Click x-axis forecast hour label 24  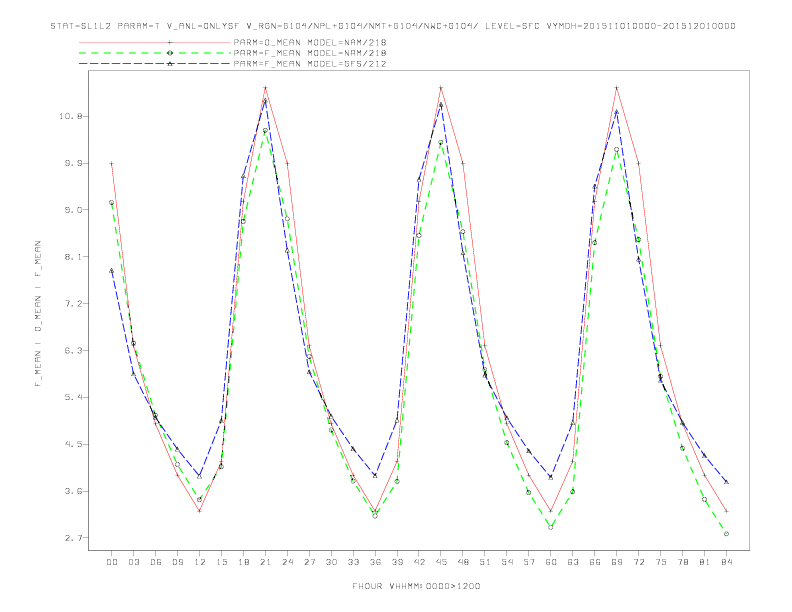tap(287, 562)
